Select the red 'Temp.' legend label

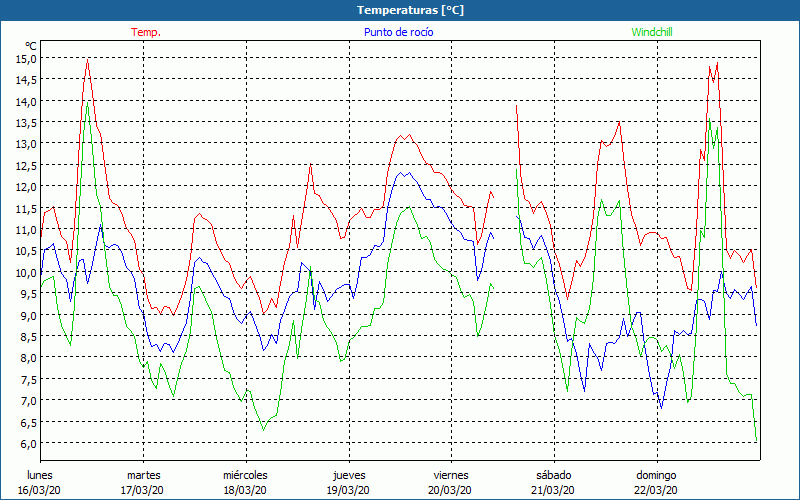[x=146, y=32]
